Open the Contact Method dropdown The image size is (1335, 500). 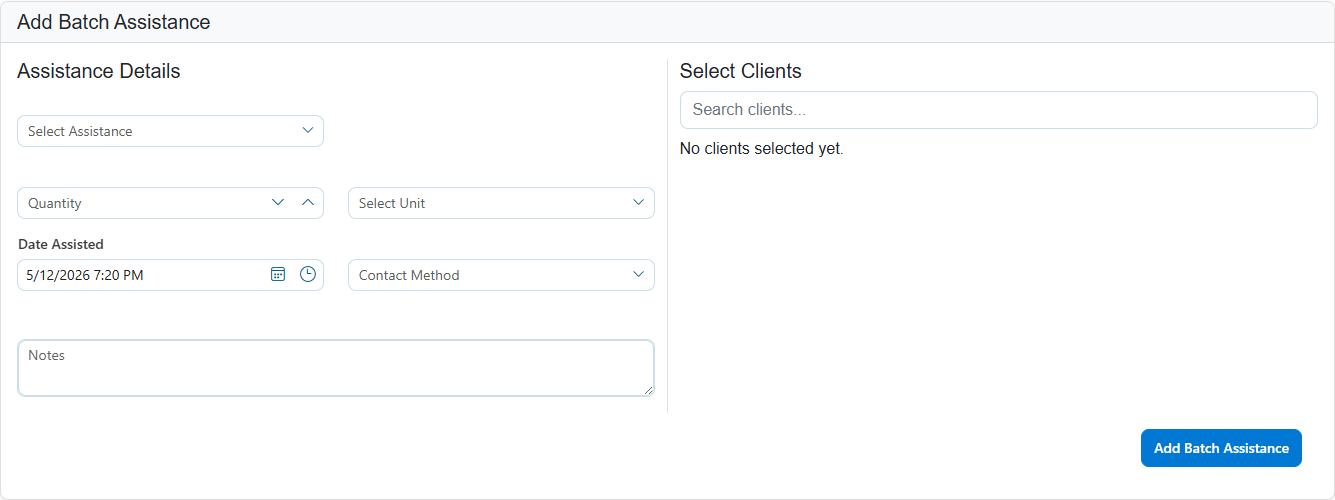tap(501, 275)
